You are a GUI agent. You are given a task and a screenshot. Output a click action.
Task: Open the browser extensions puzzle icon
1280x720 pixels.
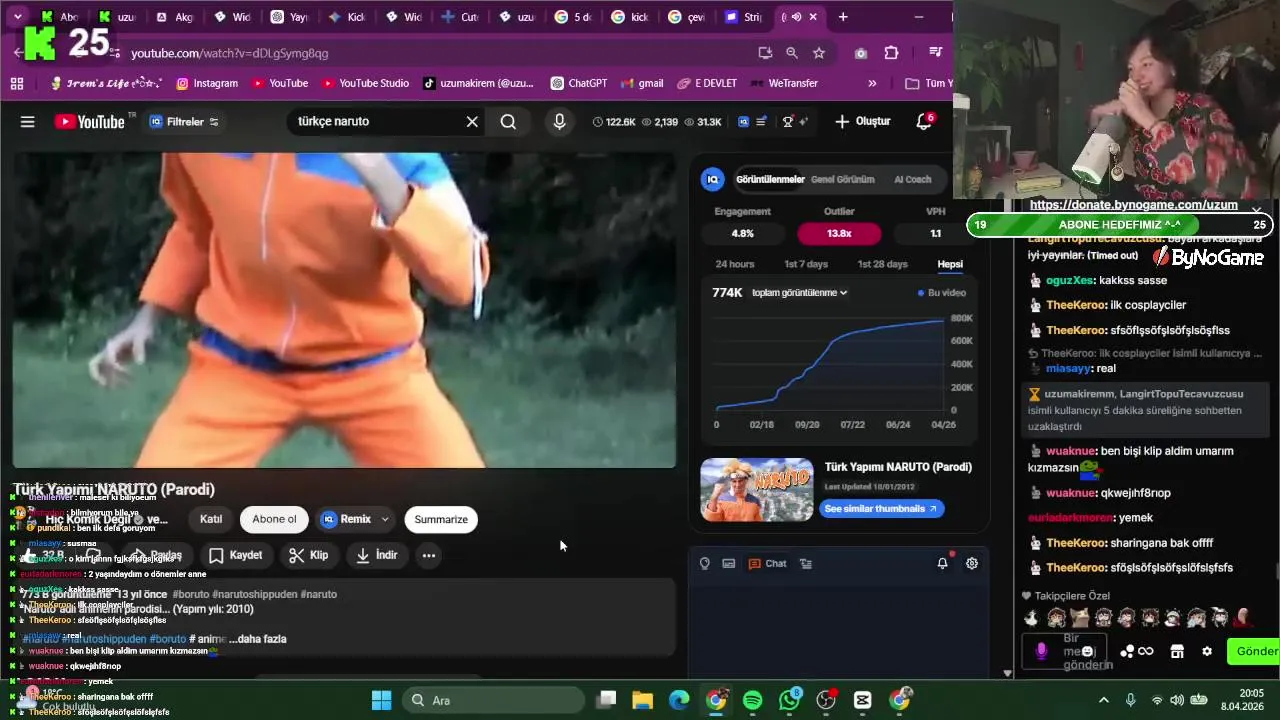coord(891,53)
